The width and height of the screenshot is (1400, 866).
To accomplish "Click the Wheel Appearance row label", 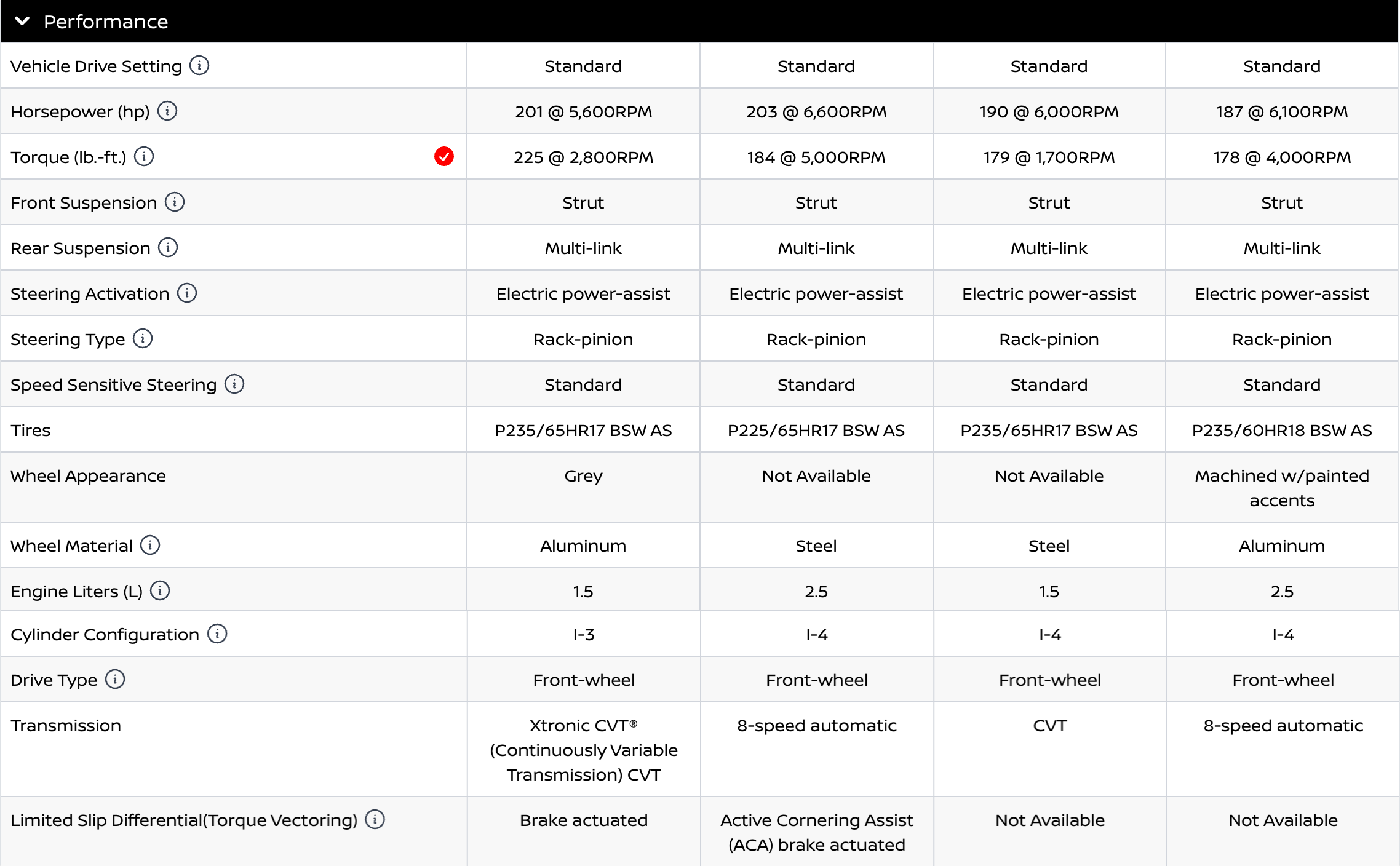I will click(x=88, y=476).
